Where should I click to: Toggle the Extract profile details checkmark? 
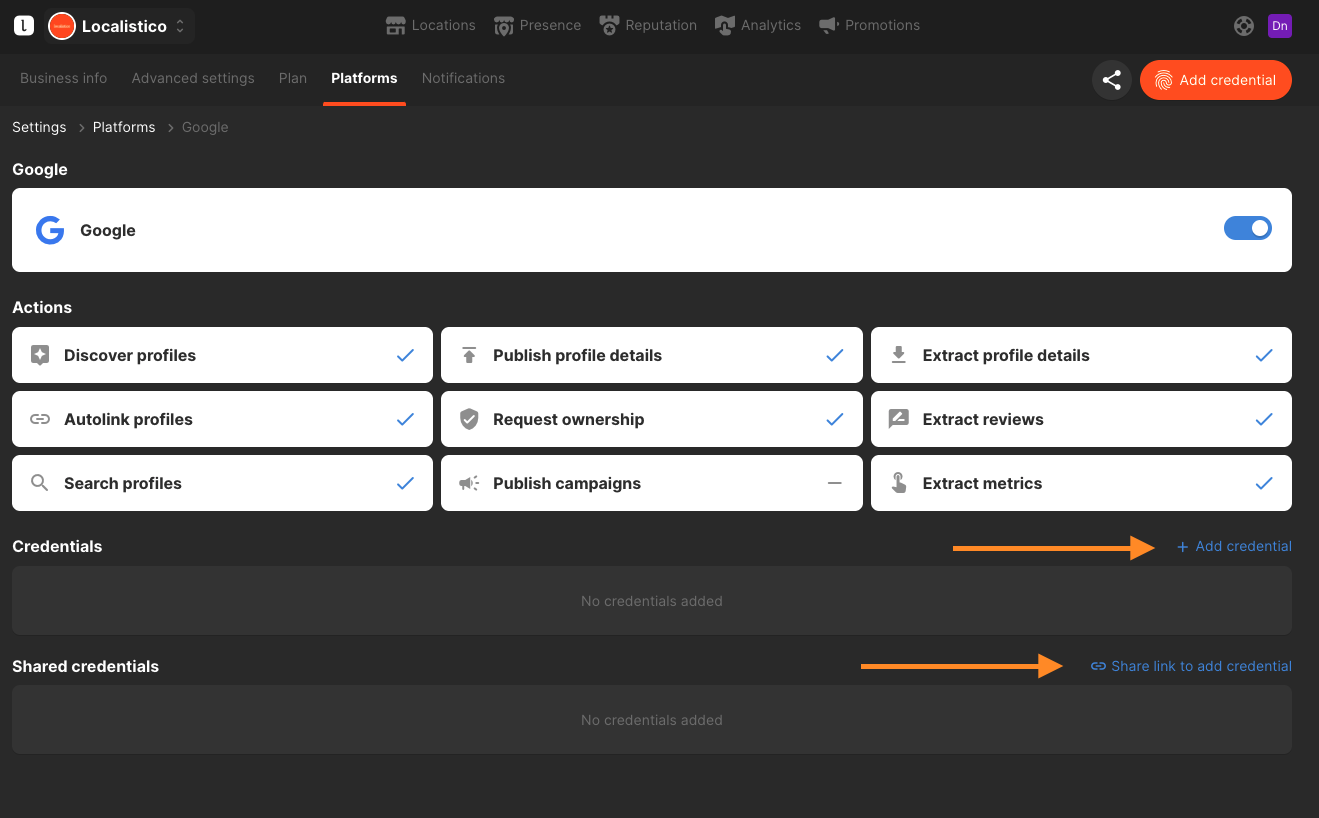pos(1264,355)
